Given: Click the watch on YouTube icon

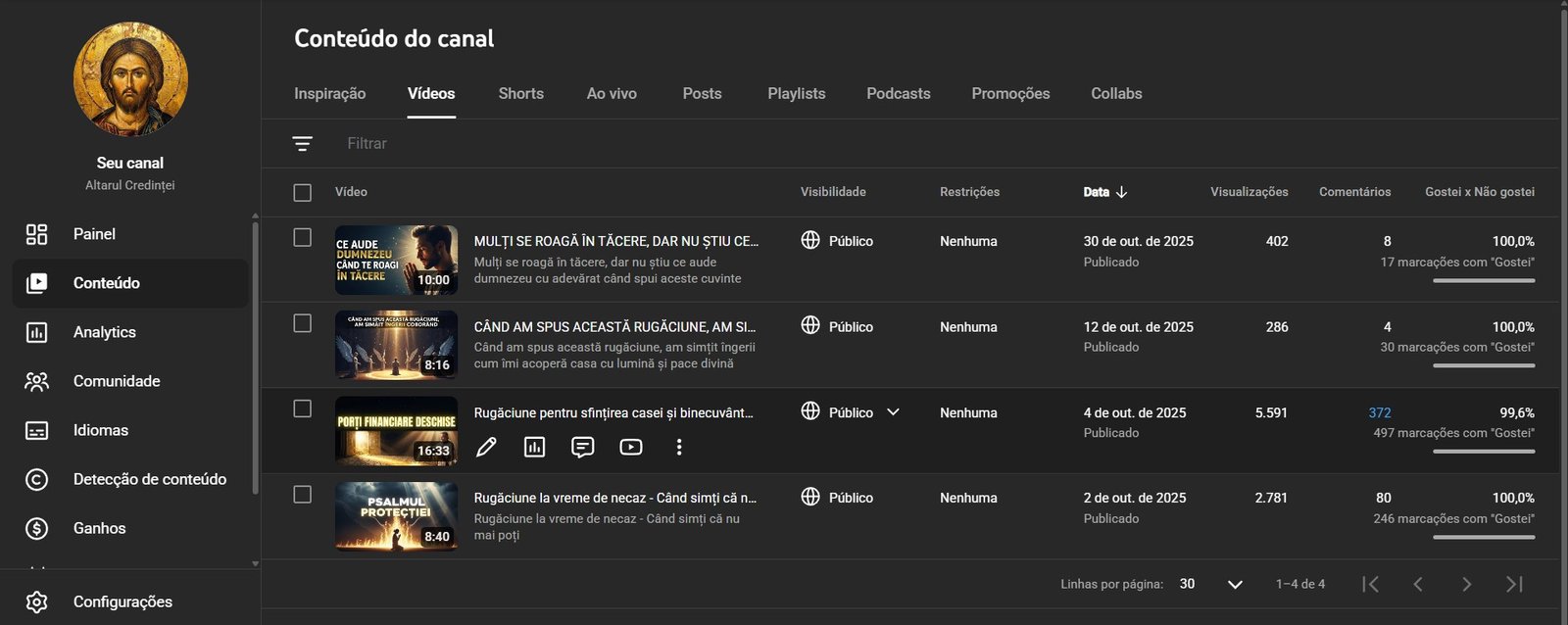Looking at the screenshot, I should (x=631, y=448).
